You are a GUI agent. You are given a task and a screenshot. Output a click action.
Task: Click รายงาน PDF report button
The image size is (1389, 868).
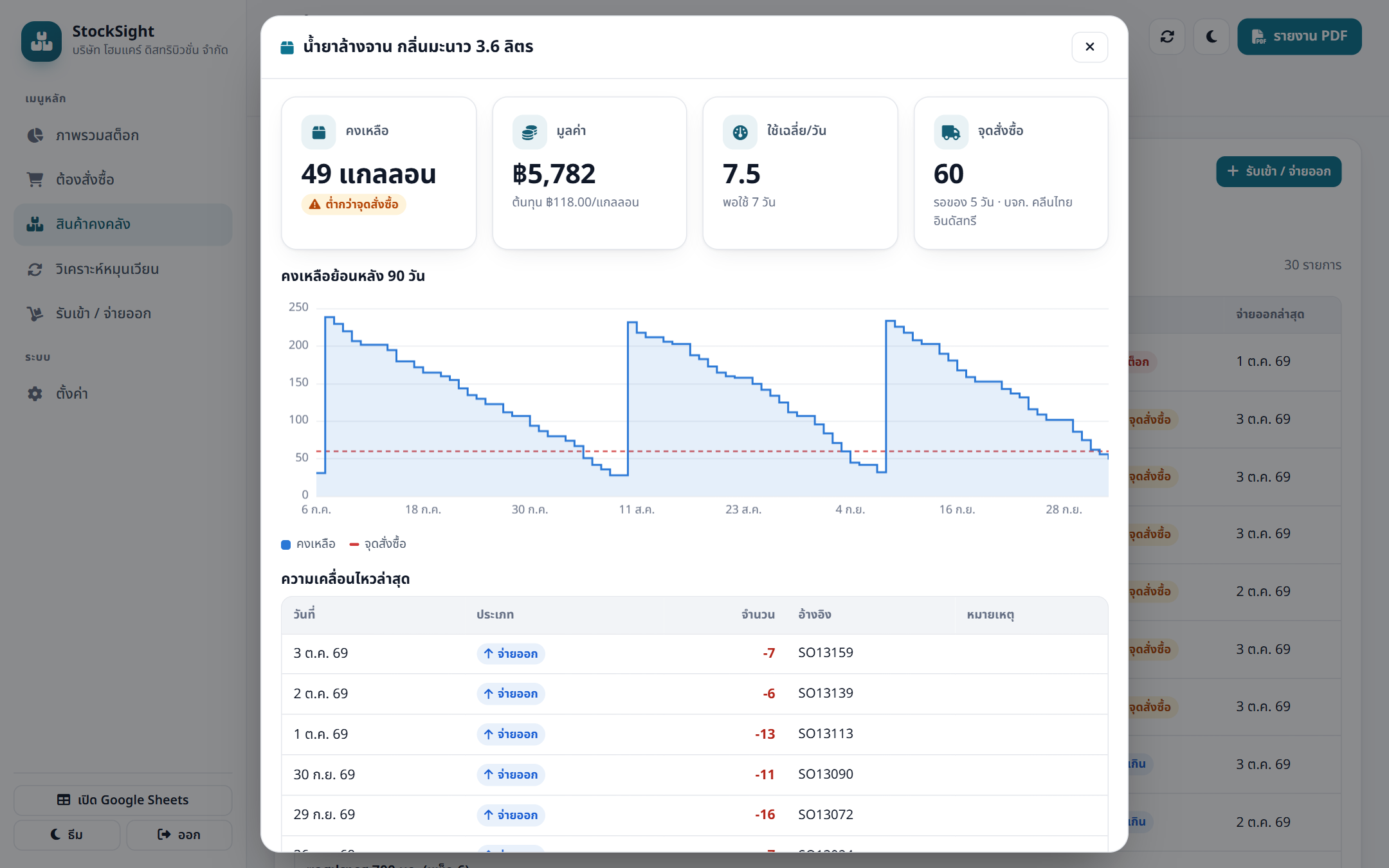tap(1299, 37)
